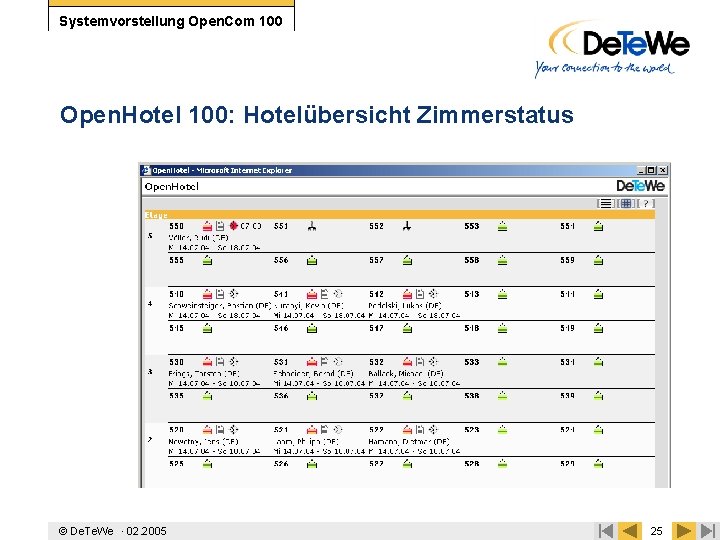Switch to list view icon in OpenHotel
The image size is (720, 540).
606,203
